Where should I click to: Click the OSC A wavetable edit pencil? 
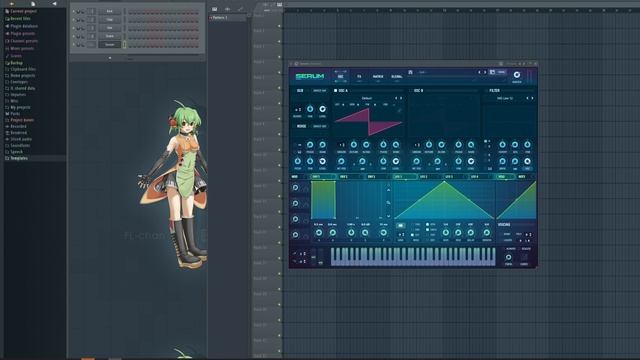click(400, 110)
